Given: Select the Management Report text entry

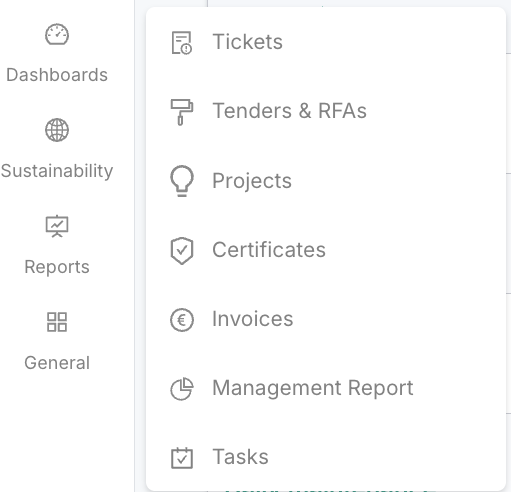Looking at the screenshot, I should pyautogui.click(x=313, y=388).
